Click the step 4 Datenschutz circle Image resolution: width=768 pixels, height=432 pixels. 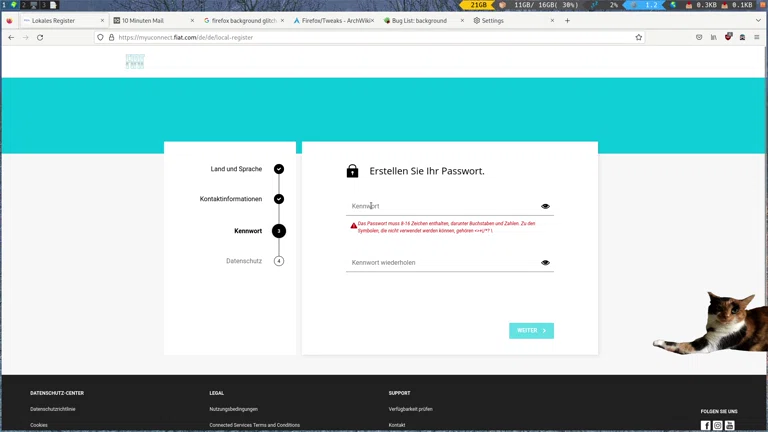(279, 261)
